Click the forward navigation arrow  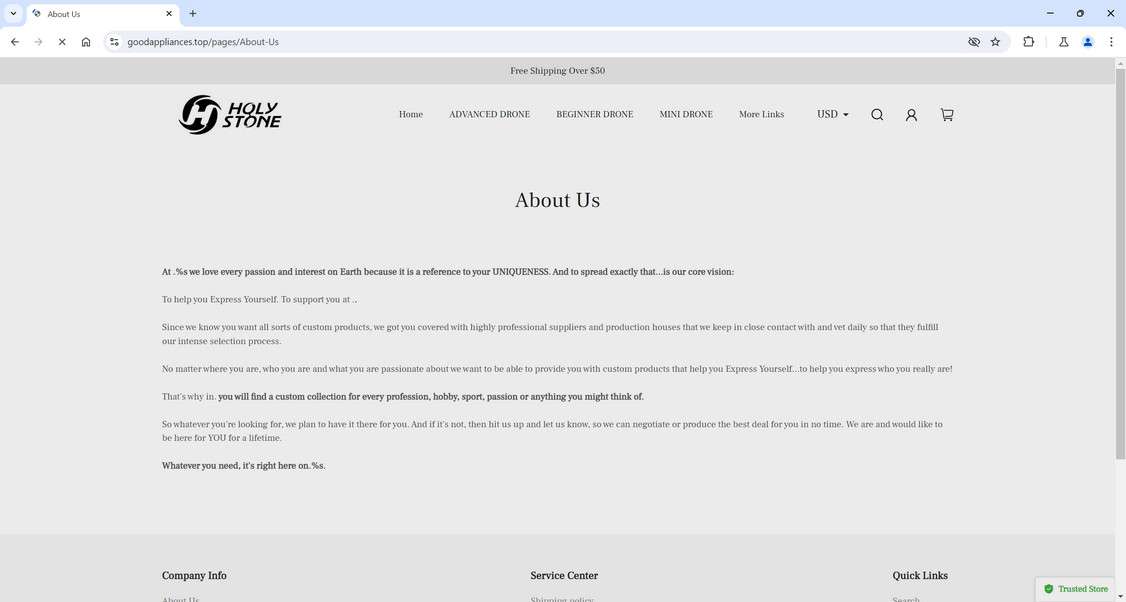[x=38, y=42]
